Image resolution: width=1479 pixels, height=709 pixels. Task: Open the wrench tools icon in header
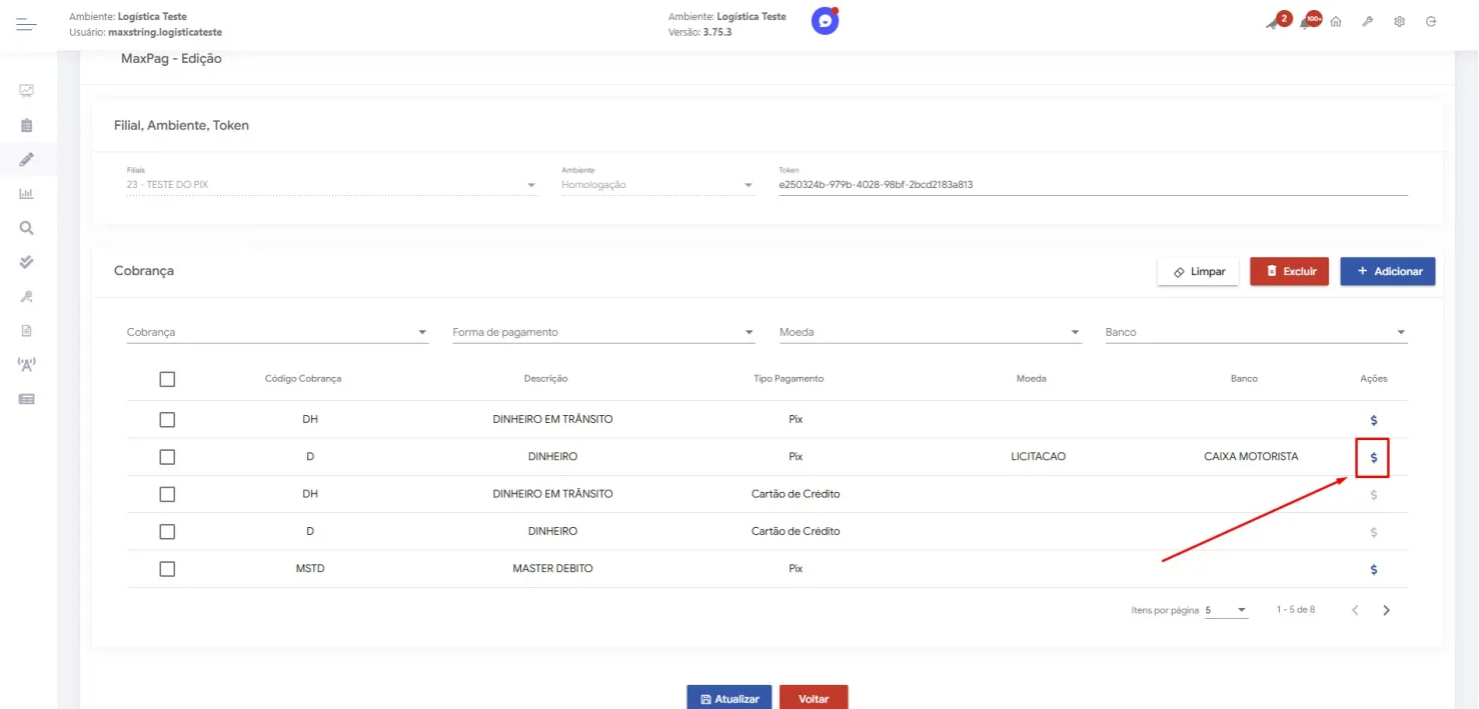pos(1367,22)
